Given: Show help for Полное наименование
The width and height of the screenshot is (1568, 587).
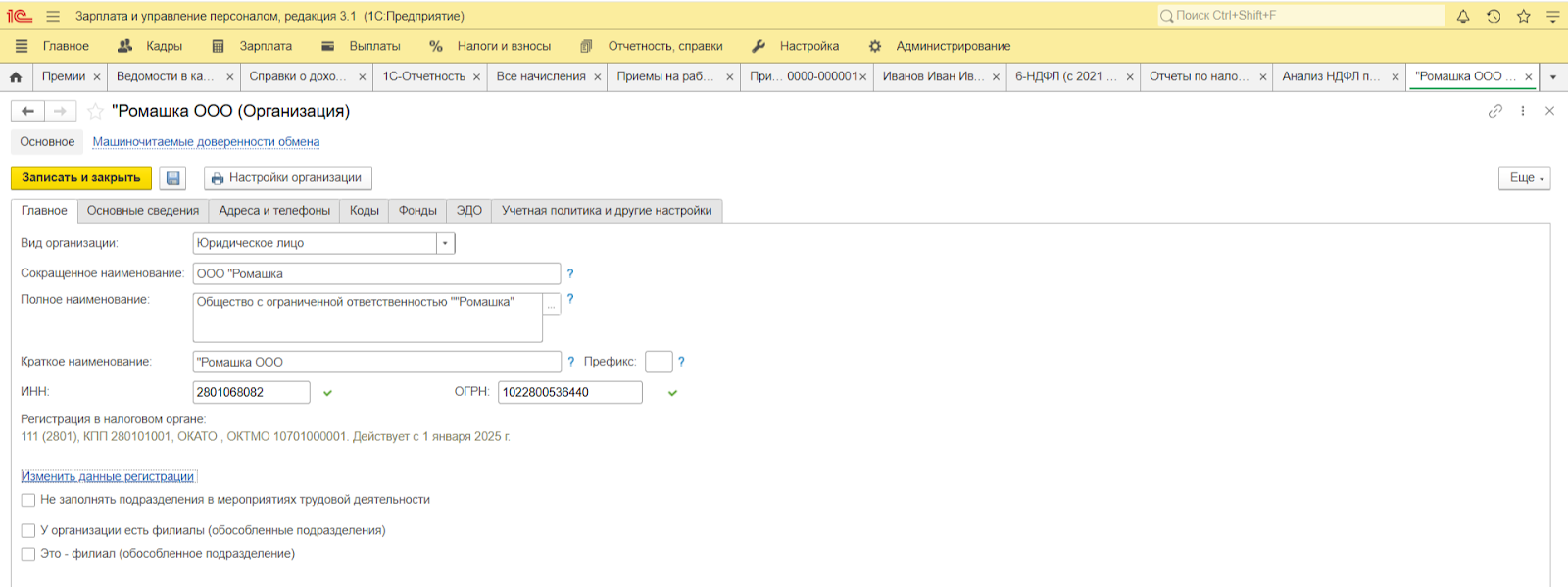Looking at the screenshot, I should point(570,298).
